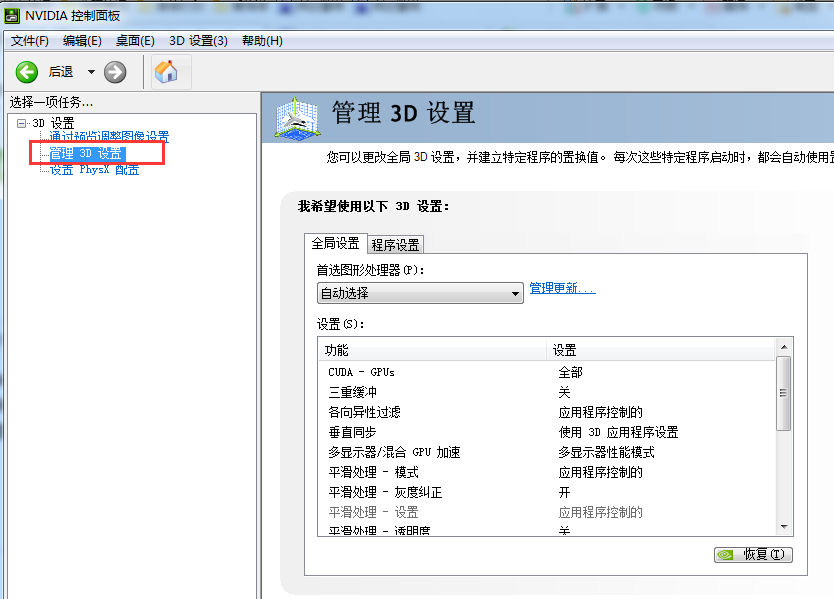Collapse the 3D 设置 tree node
Screen dimensions: 834x599
[x=21, y=123]
